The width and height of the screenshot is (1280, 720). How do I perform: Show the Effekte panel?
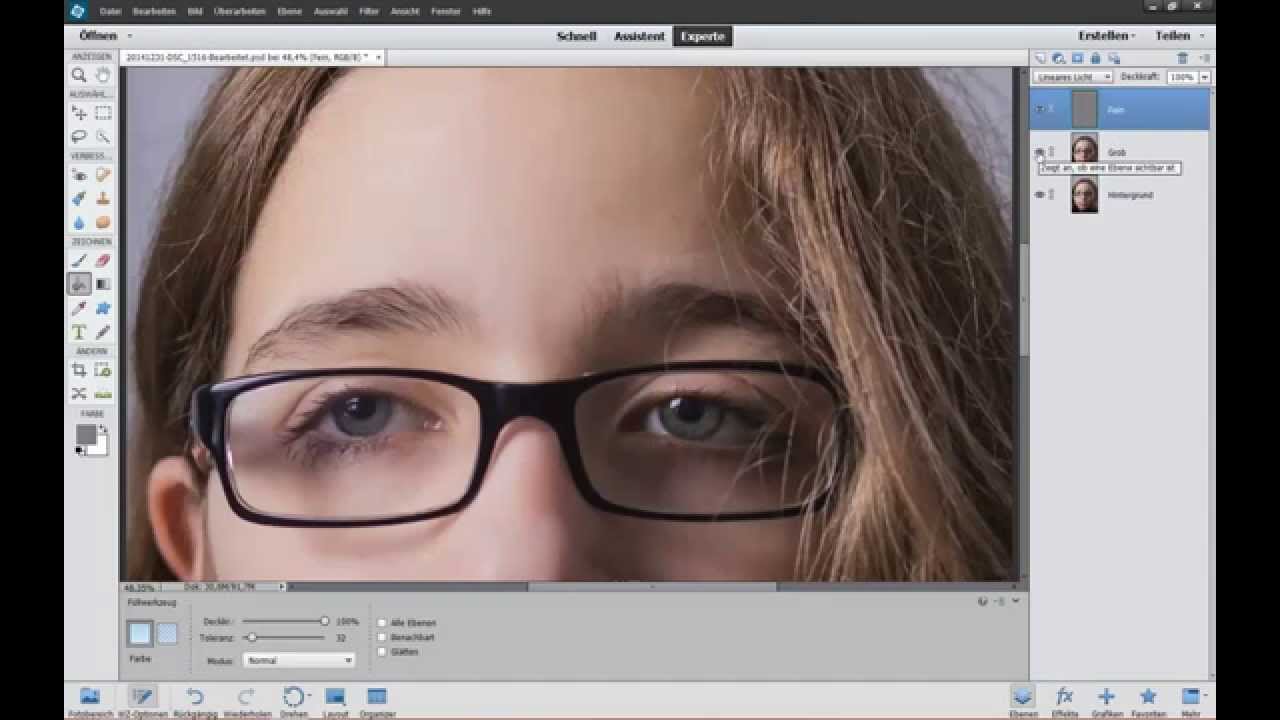[1065, 701]
